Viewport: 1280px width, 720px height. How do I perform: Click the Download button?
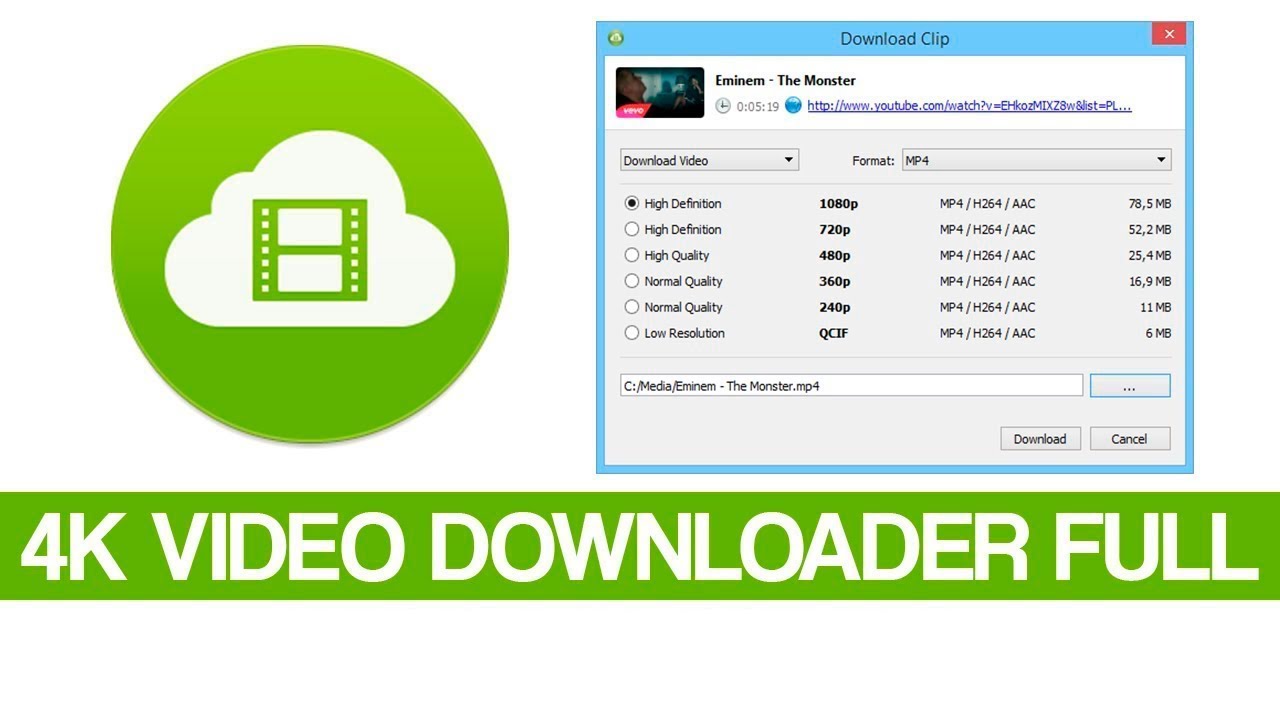point(1040,439)
